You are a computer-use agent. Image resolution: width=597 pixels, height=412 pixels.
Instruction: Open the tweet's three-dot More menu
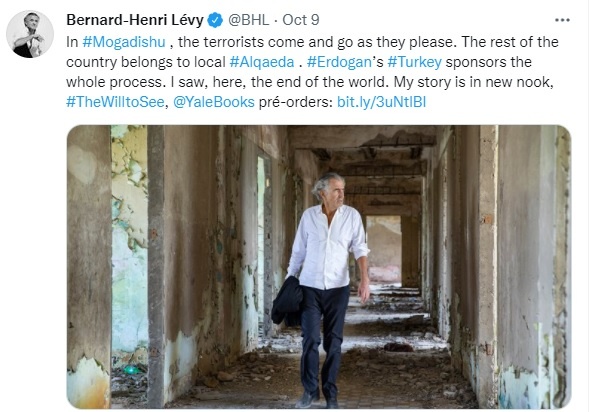coord(562,20)
